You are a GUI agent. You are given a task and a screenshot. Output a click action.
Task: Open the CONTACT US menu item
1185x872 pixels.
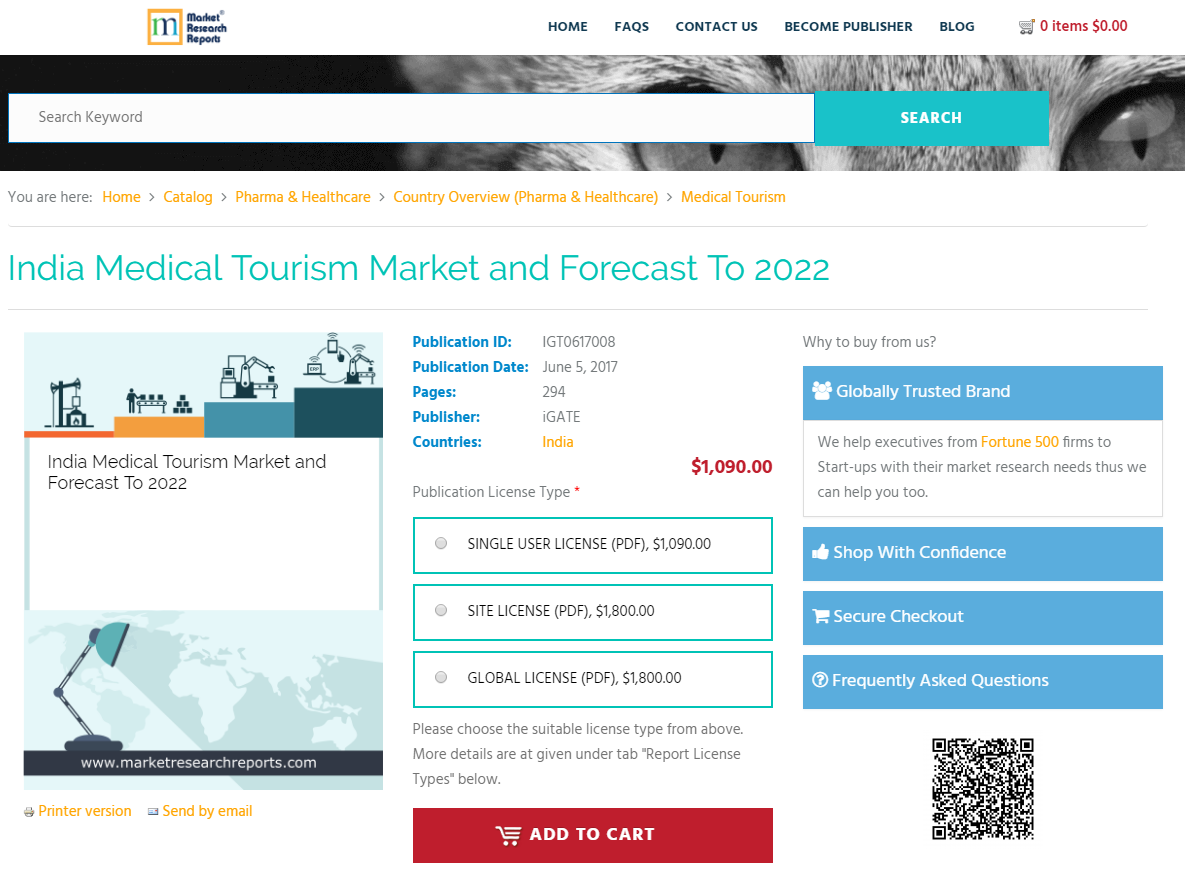(x=716, y=26)
